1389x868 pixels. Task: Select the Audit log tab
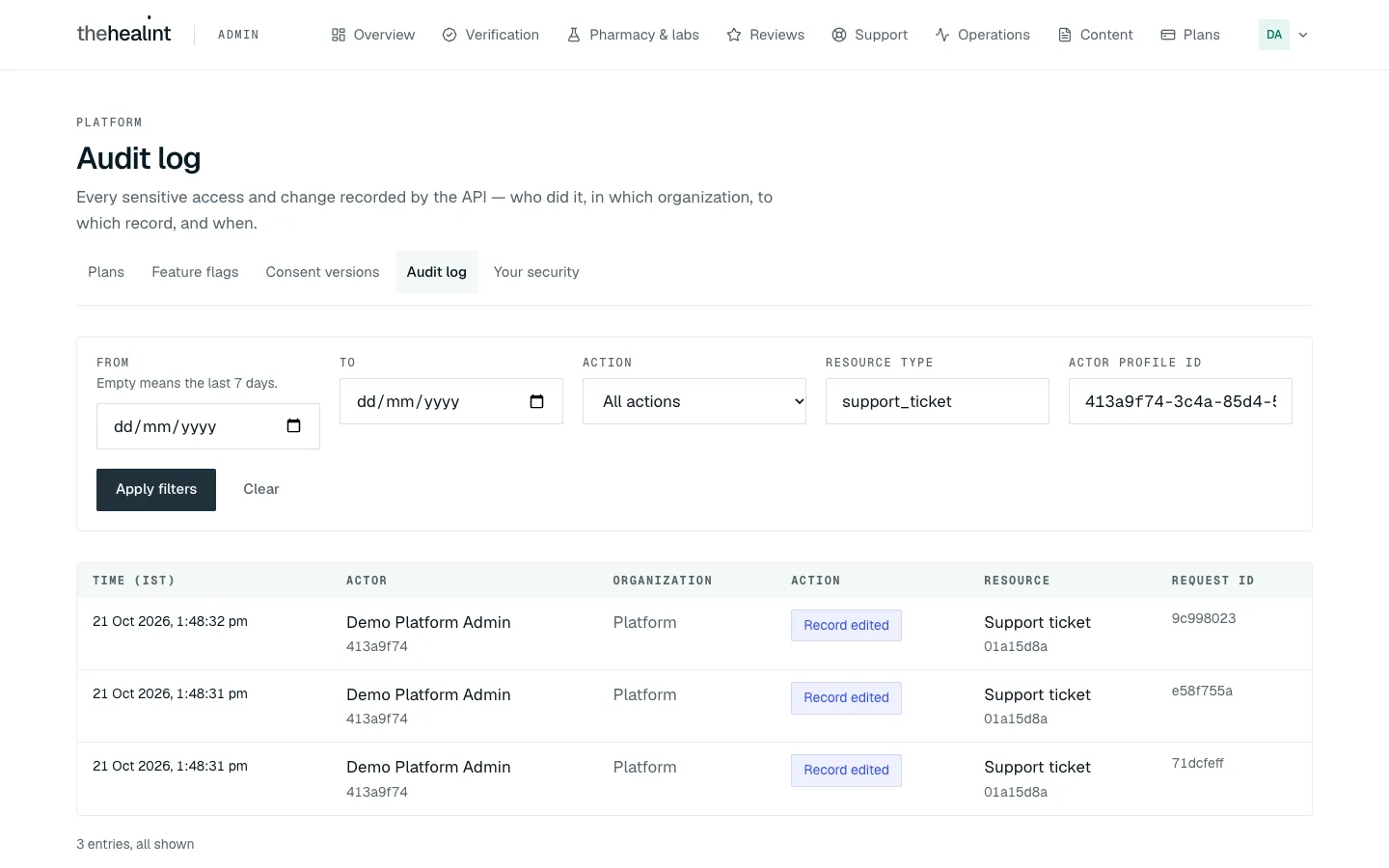(437, 272)
